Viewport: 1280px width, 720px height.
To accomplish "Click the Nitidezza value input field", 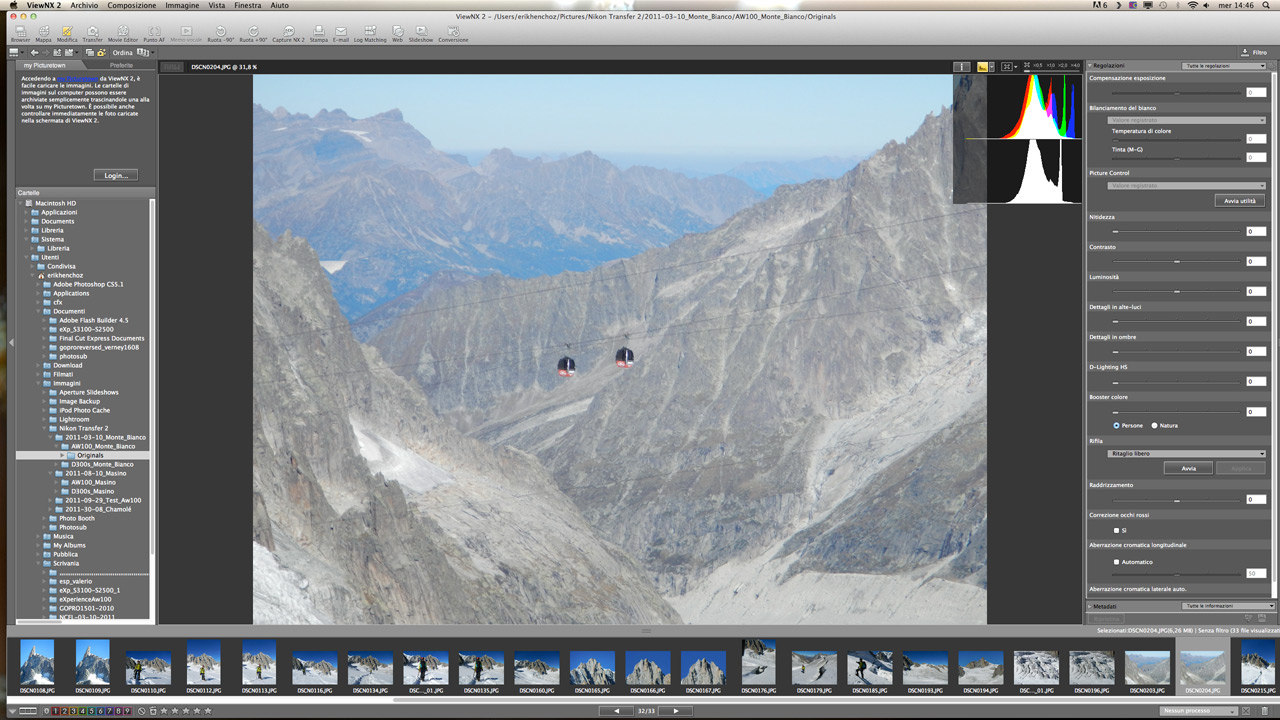I will [x=1256, y=231].
